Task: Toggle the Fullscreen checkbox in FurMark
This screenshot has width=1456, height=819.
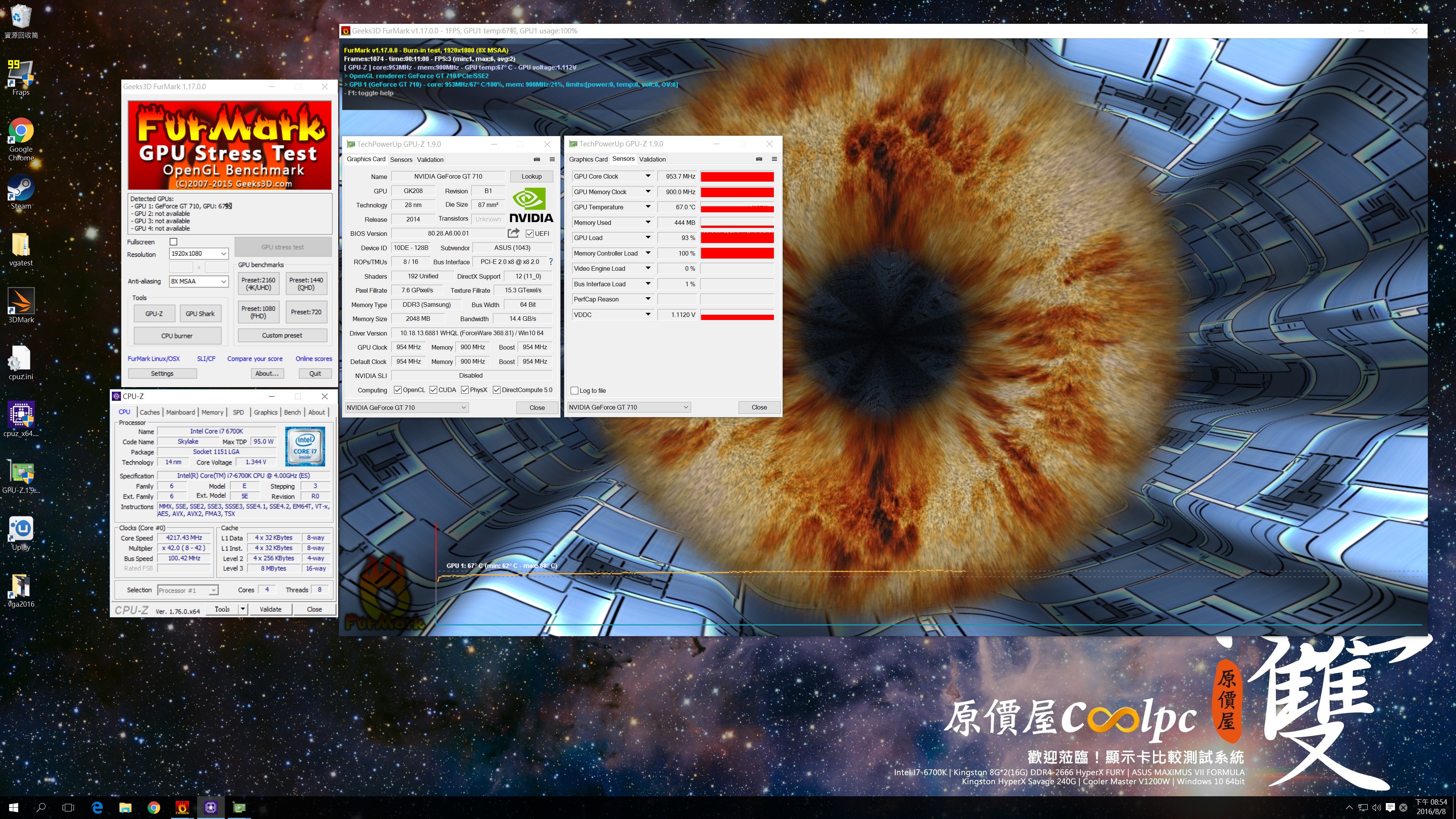Action: (174, 242)
